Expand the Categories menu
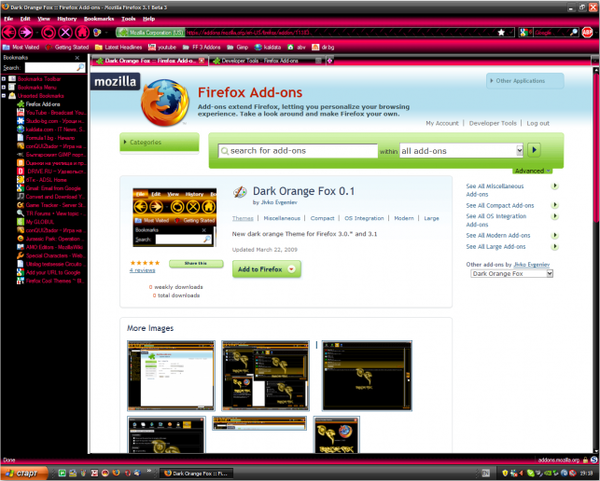The image size is (600, 481). click(159, 142)
